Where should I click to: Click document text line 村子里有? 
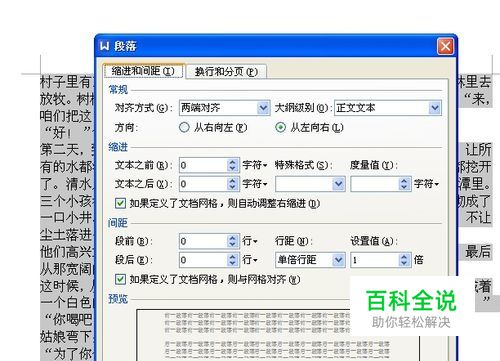click(x=66, y=82)
